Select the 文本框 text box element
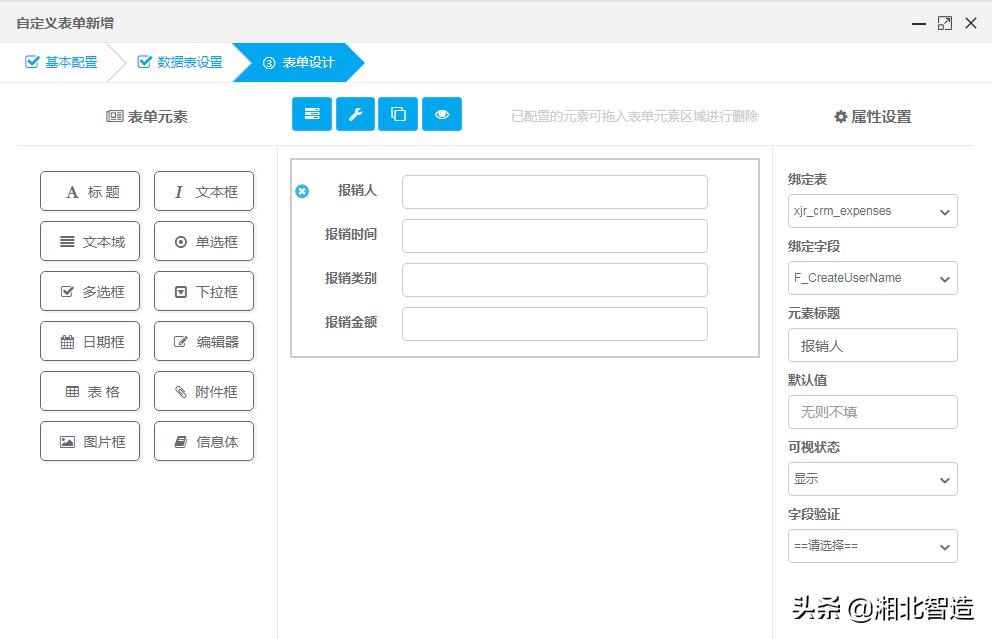Screen dimensions: 992x639 tap(204, 191)
